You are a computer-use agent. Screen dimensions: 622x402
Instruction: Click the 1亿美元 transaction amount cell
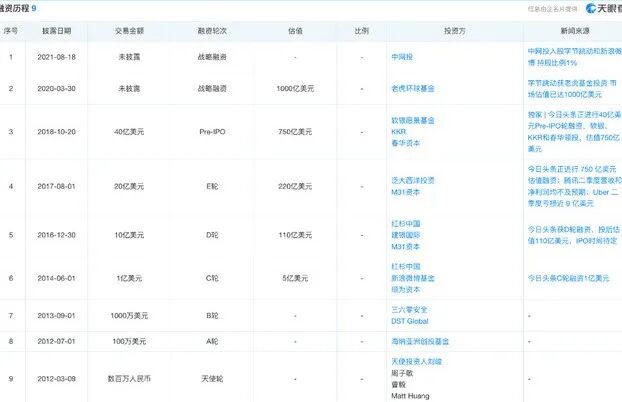pyautogui.click(x=129, y=278)
